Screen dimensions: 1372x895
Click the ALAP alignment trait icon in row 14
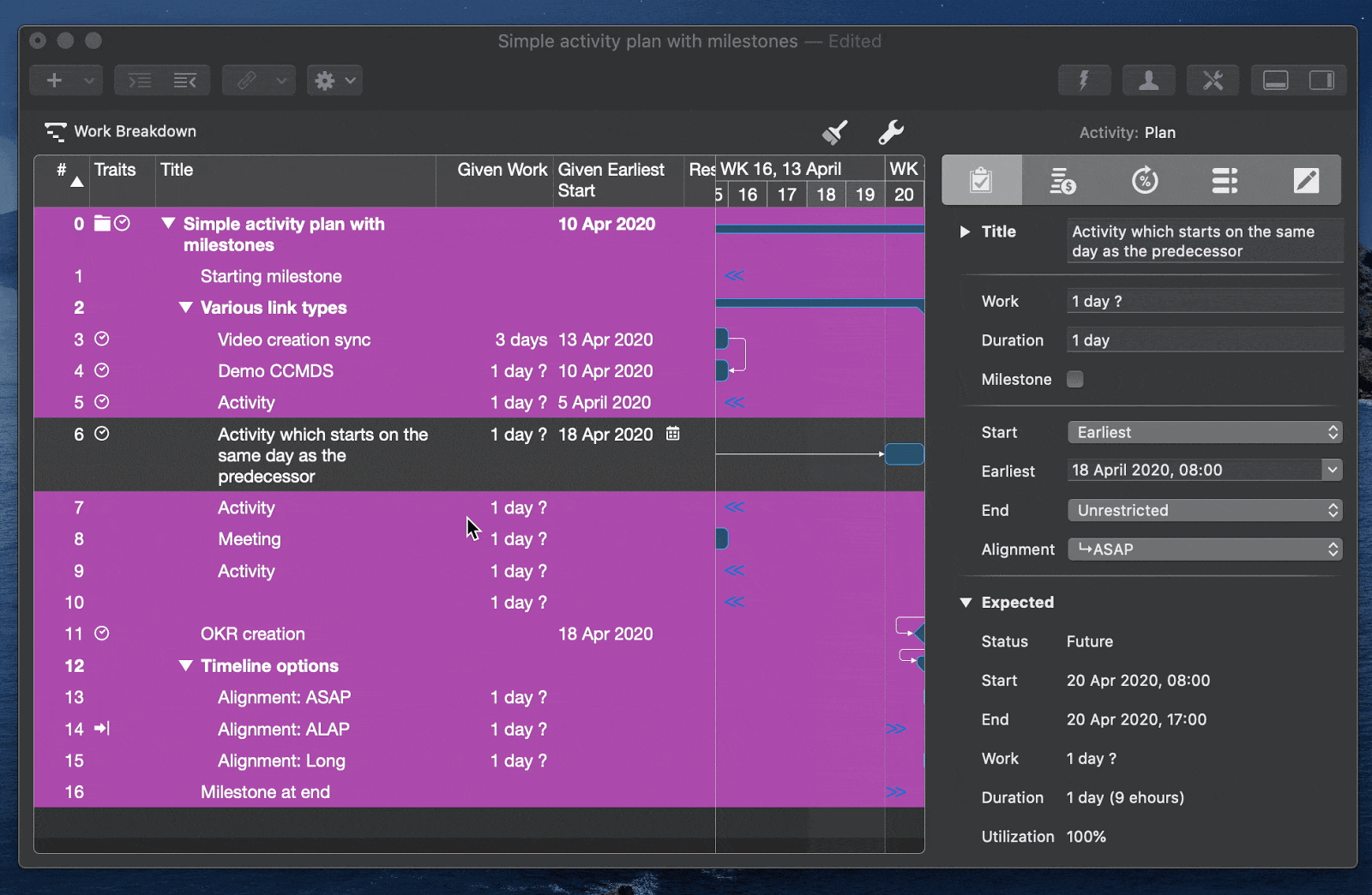pos(102,729)
